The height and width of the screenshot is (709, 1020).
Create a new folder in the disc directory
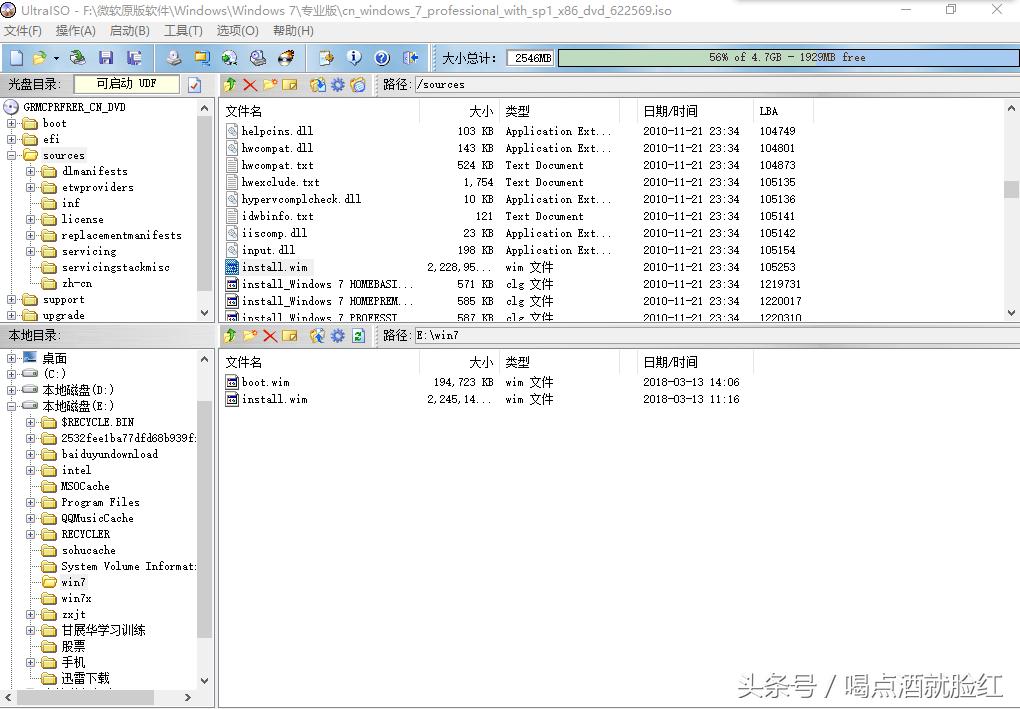click(x=269, y=84)
